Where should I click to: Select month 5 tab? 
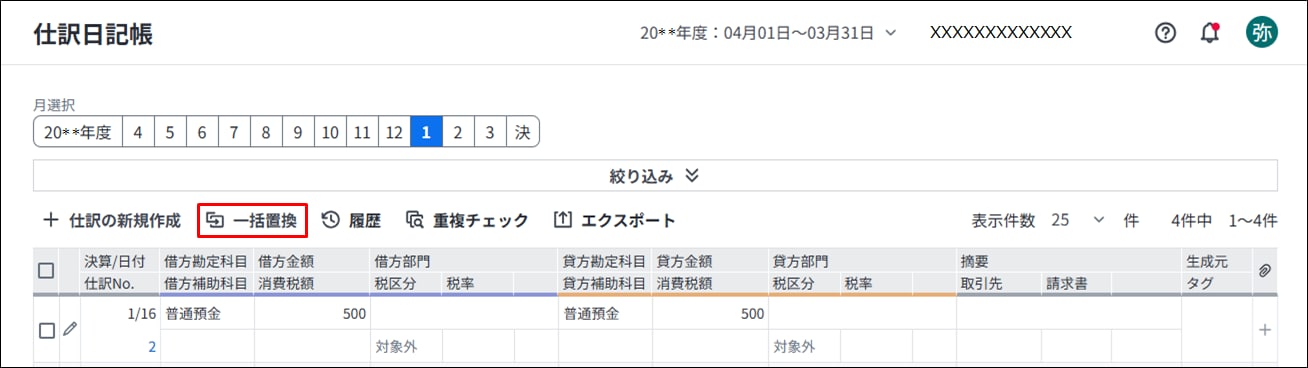[170, 132]
